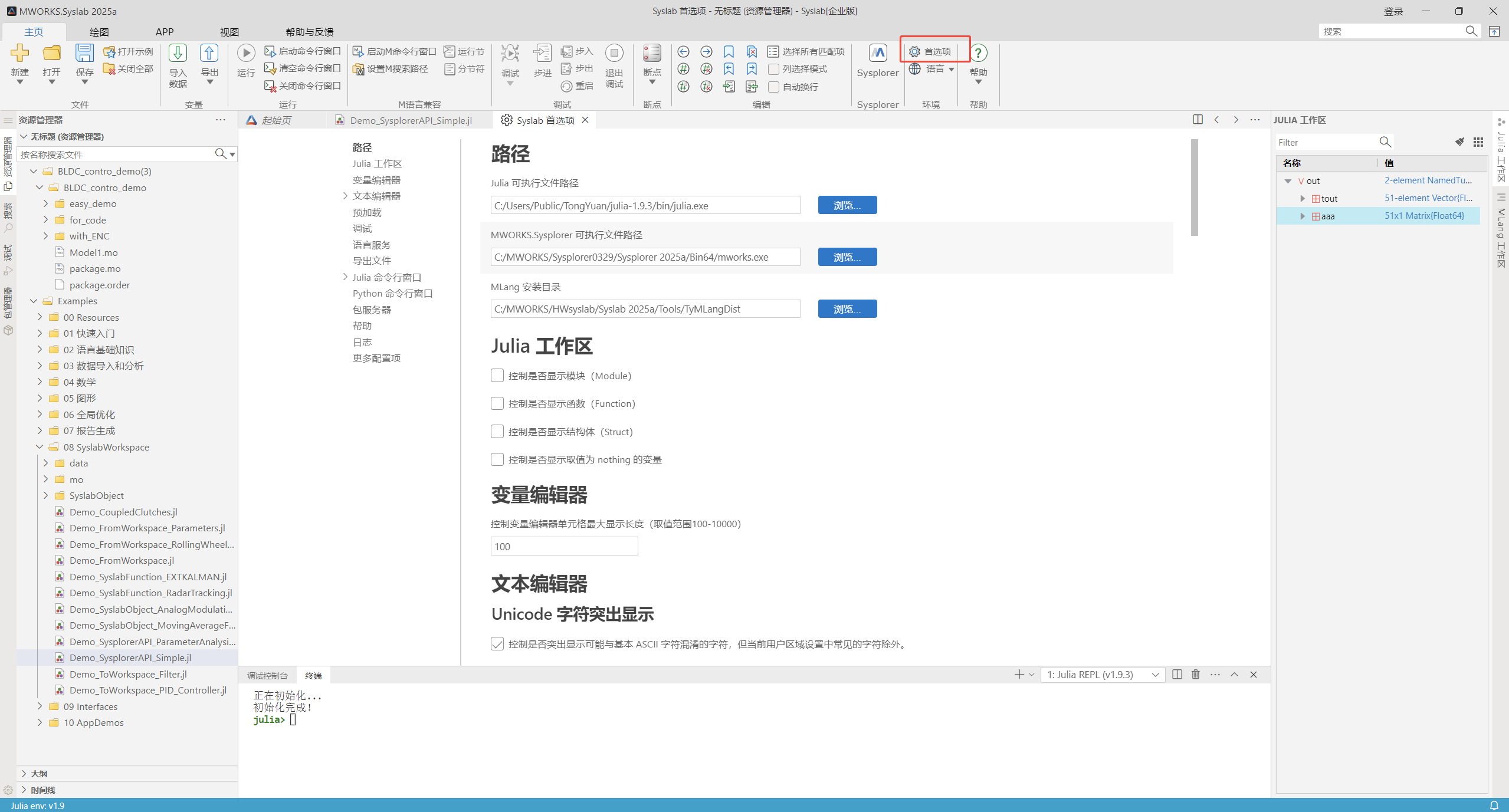
Task: Collapse the out variable row
Action: (1288, 181)
